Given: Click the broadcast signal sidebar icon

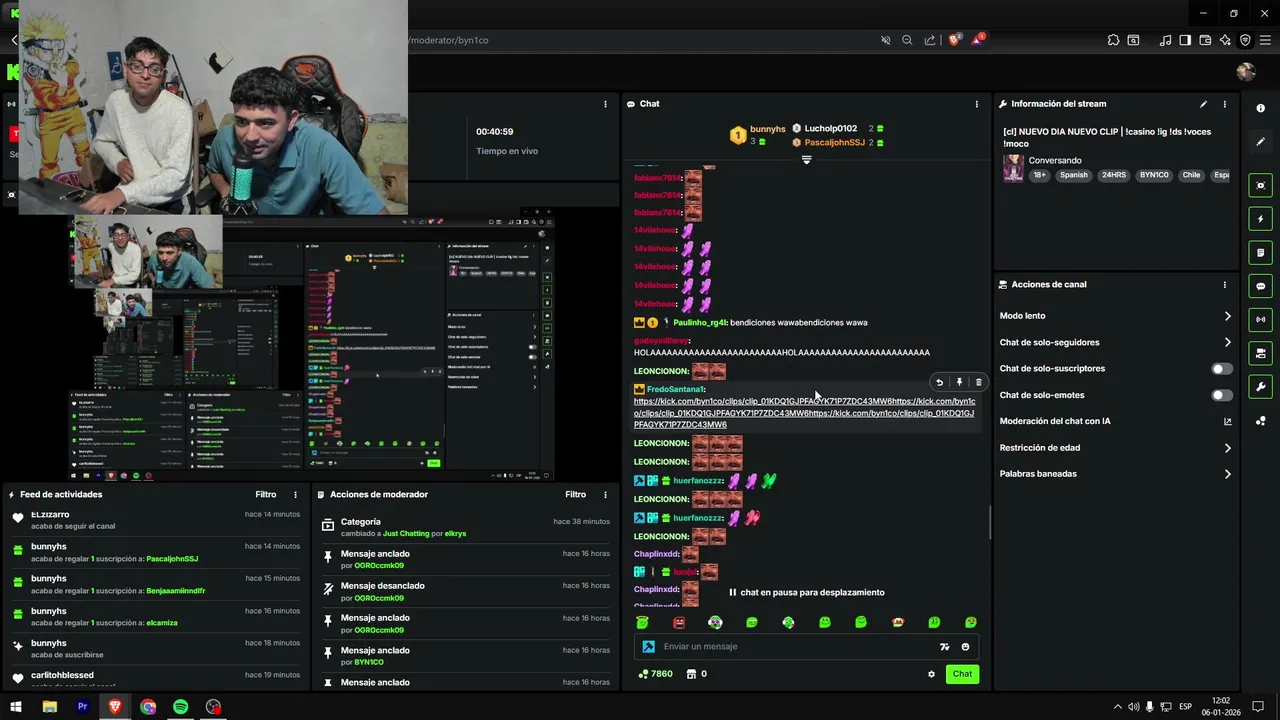Looking at the screenshot, I should (x=1260, y=320).
